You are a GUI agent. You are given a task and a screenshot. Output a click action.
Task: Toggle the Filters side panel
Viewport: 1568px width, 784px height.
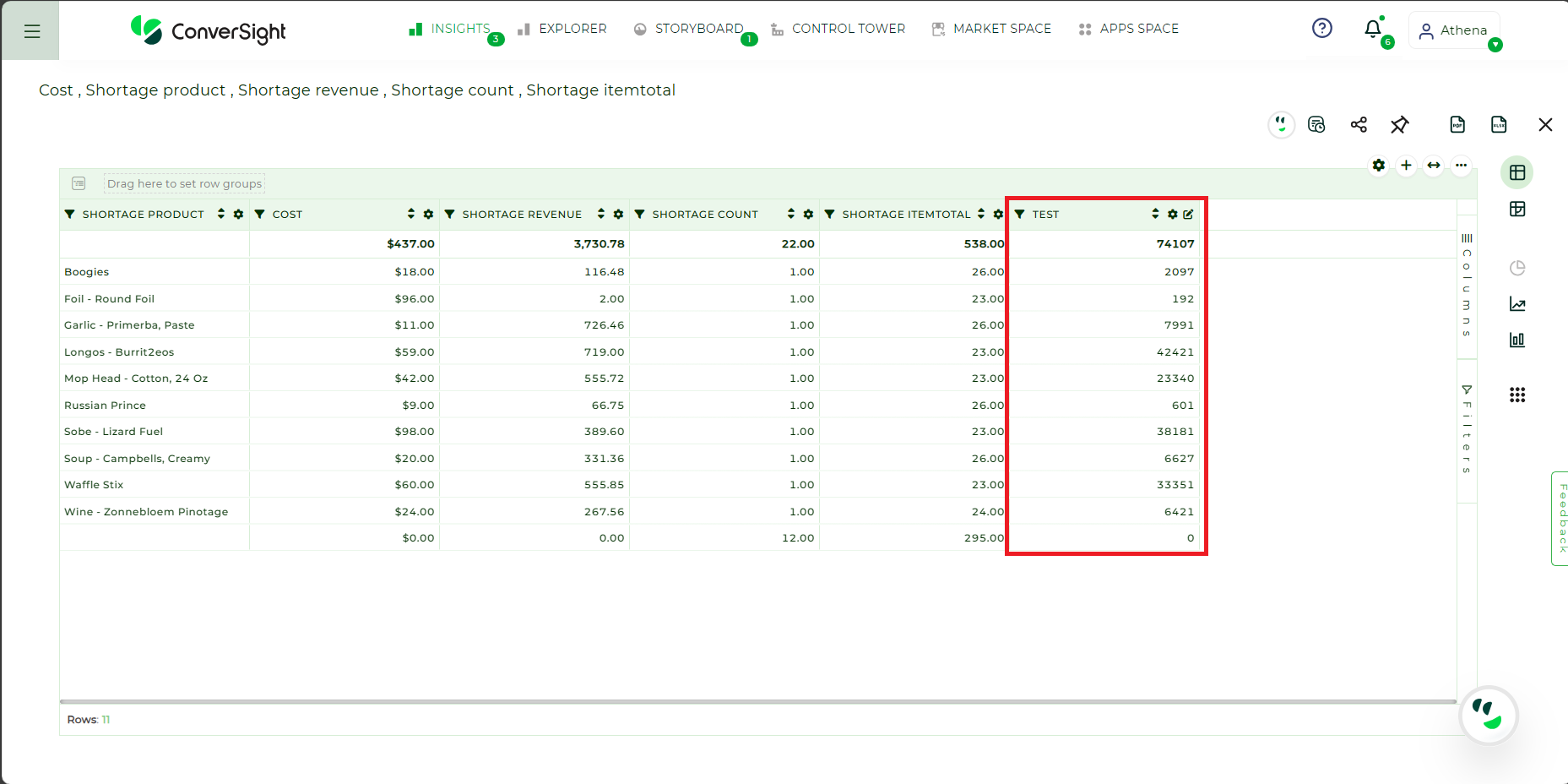(1467, 430)
